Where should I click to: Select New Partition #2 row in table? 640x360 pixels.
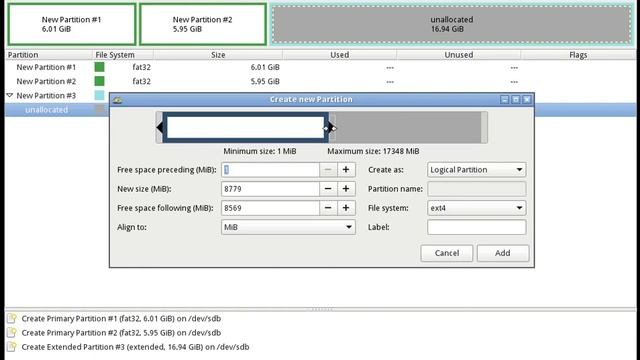coord(320,82)
